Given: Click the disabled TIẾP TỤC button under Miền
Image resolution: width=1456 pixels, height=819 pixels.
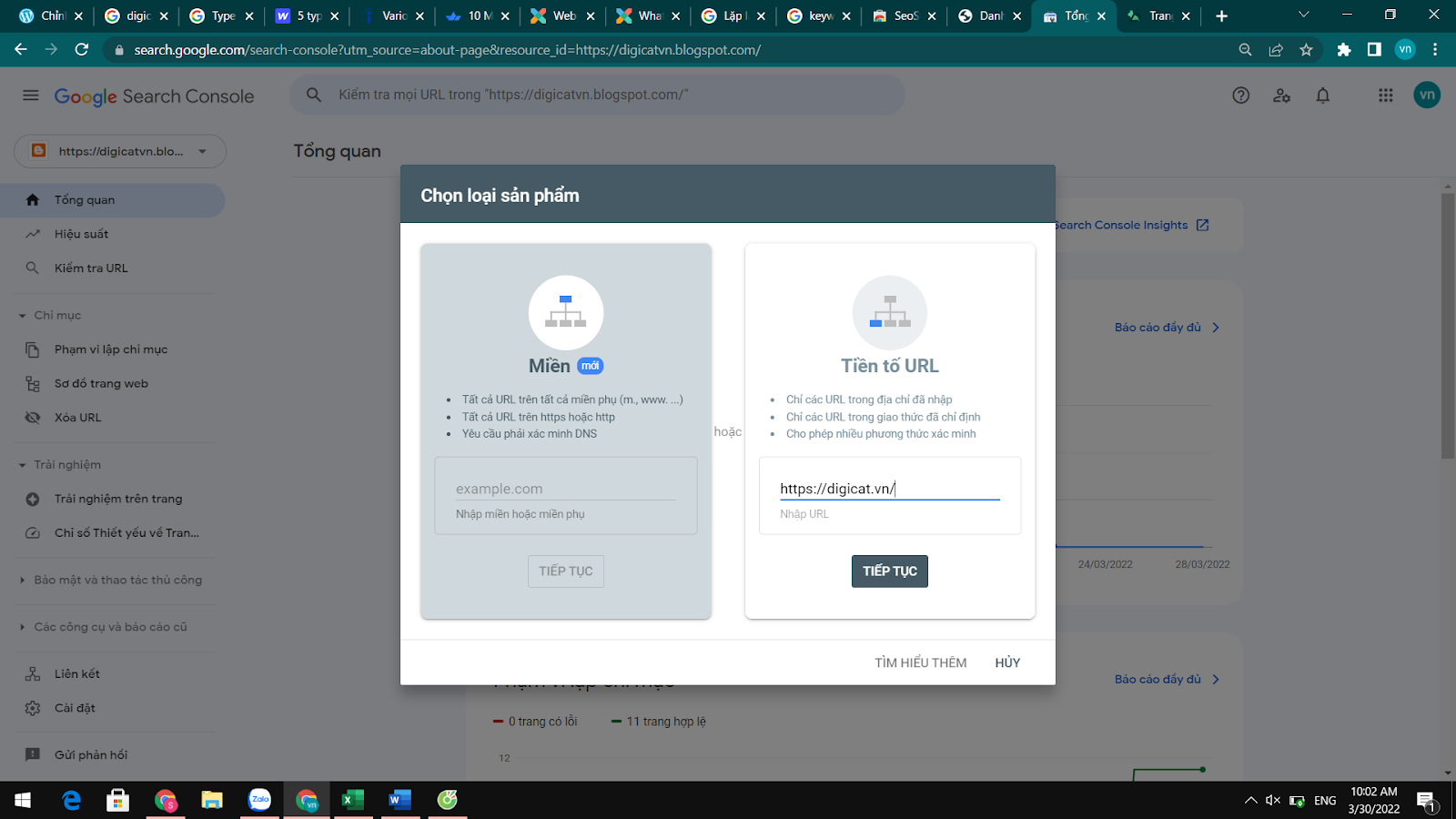Looking at the screenshot, I should (566, 571).
